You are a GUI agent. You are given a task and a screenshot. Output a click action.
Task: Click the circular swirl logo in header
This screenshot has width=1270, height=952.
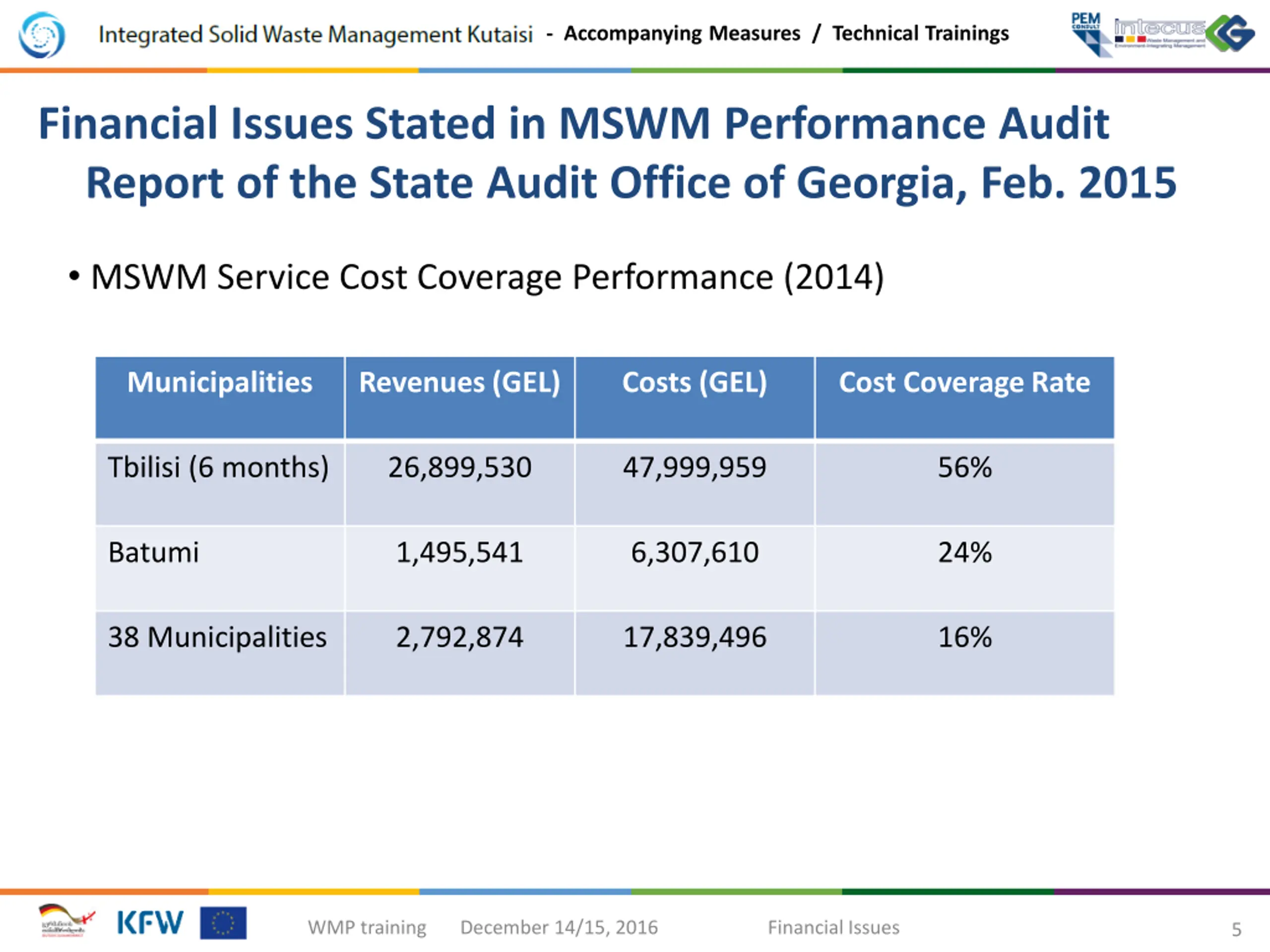pyautogui.click(x=42, y=35)
